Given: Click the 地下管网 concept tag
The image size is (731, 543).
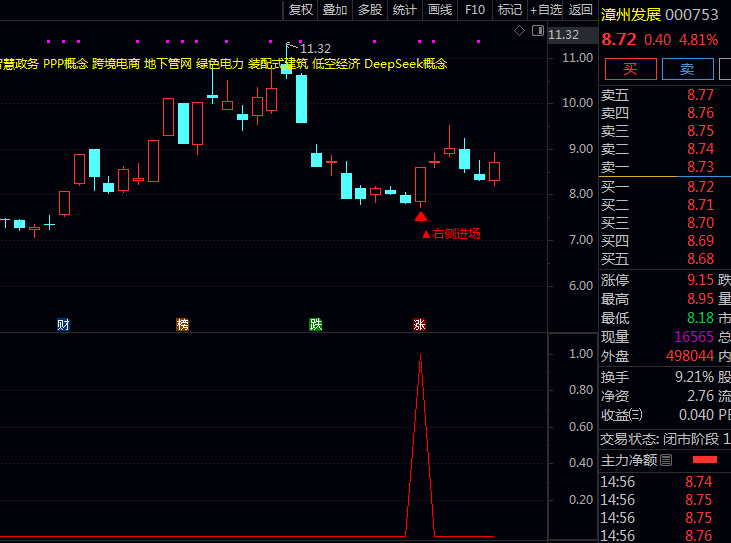Looking at the screenshot, I should tap(168, 64).
